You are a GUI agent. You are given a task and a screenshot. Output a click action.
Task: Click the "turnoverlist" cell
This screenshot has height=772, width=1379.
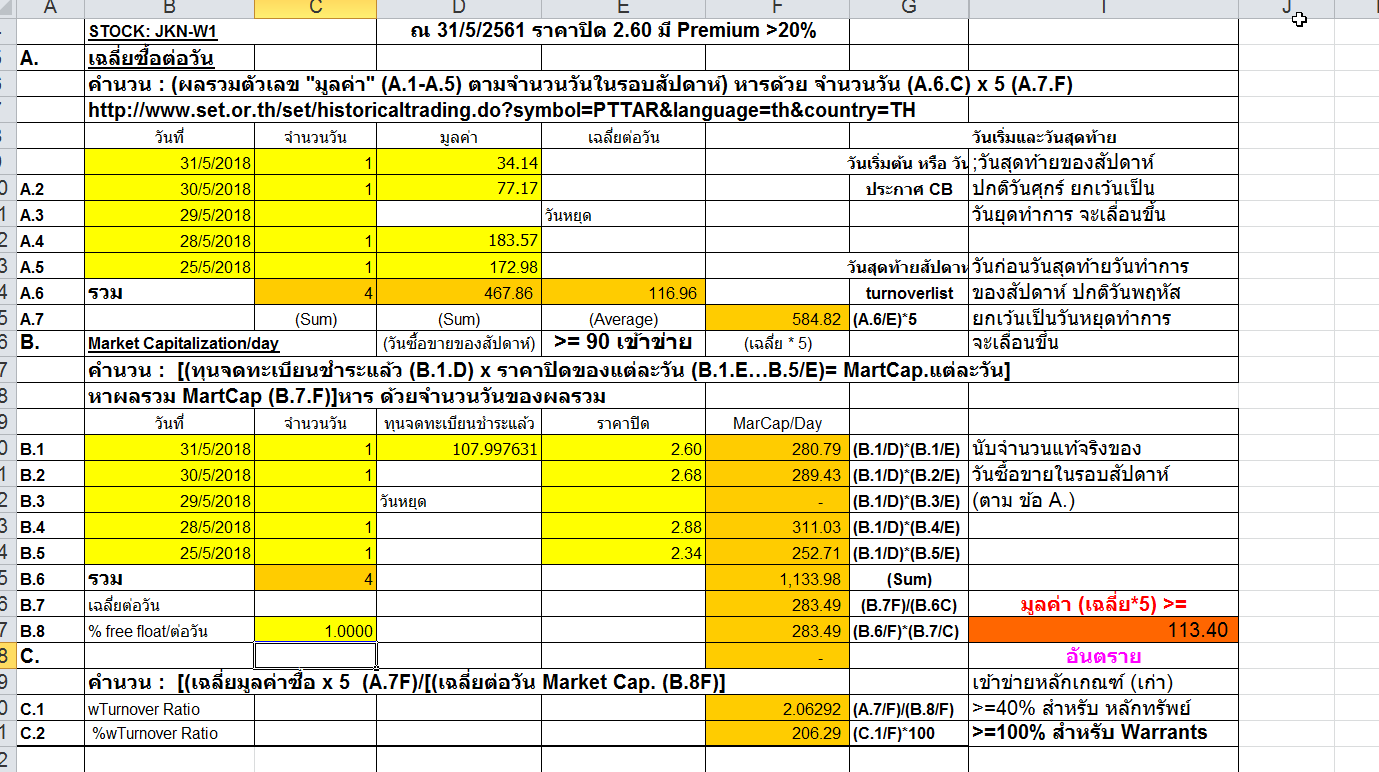[x=909, y=292]
